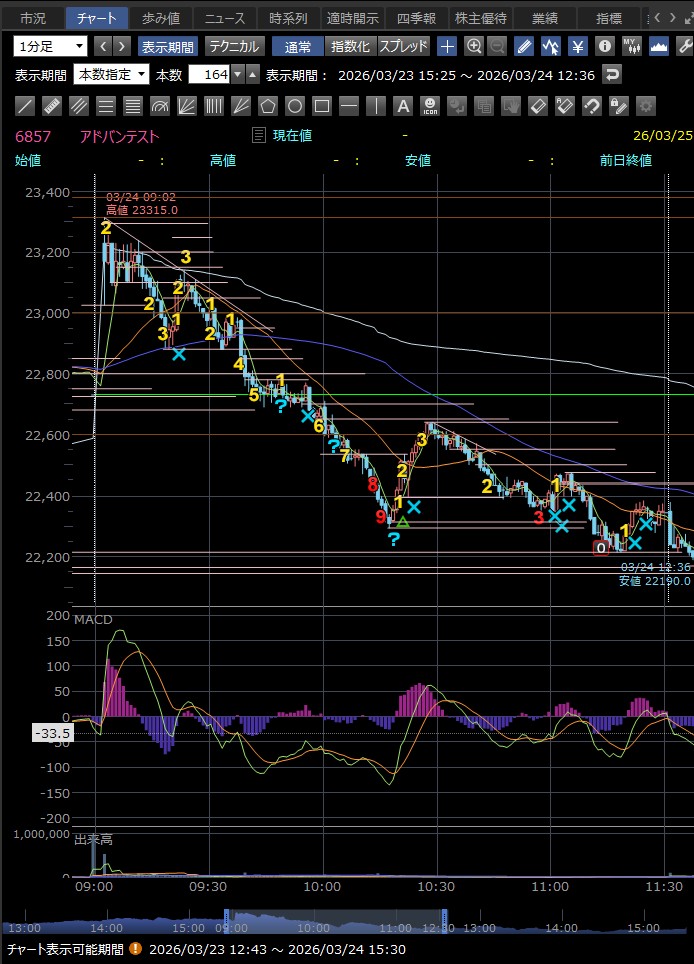Switch to the ニュース tab
The width and height of the screenshot is (694, 964).
pyautogui.click(x=224, y=18)
